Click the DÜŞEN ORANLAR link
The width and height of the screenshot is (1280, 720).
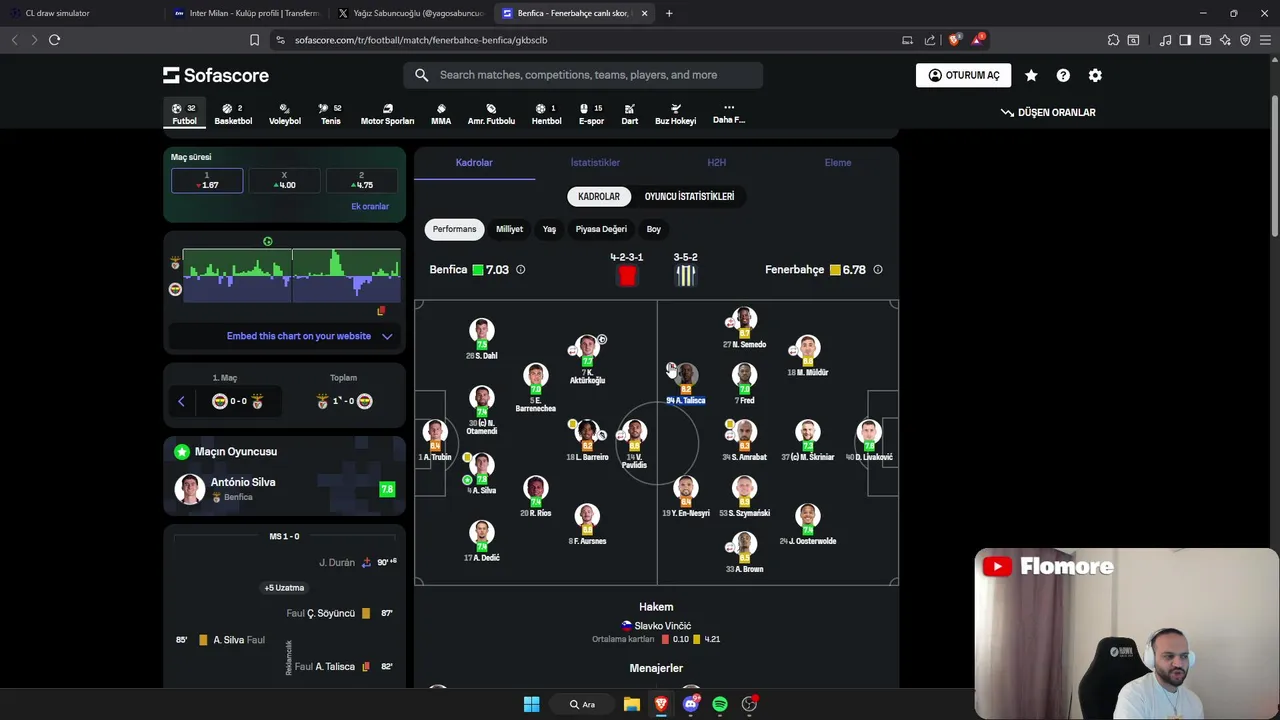click(x=1048, y=112)
